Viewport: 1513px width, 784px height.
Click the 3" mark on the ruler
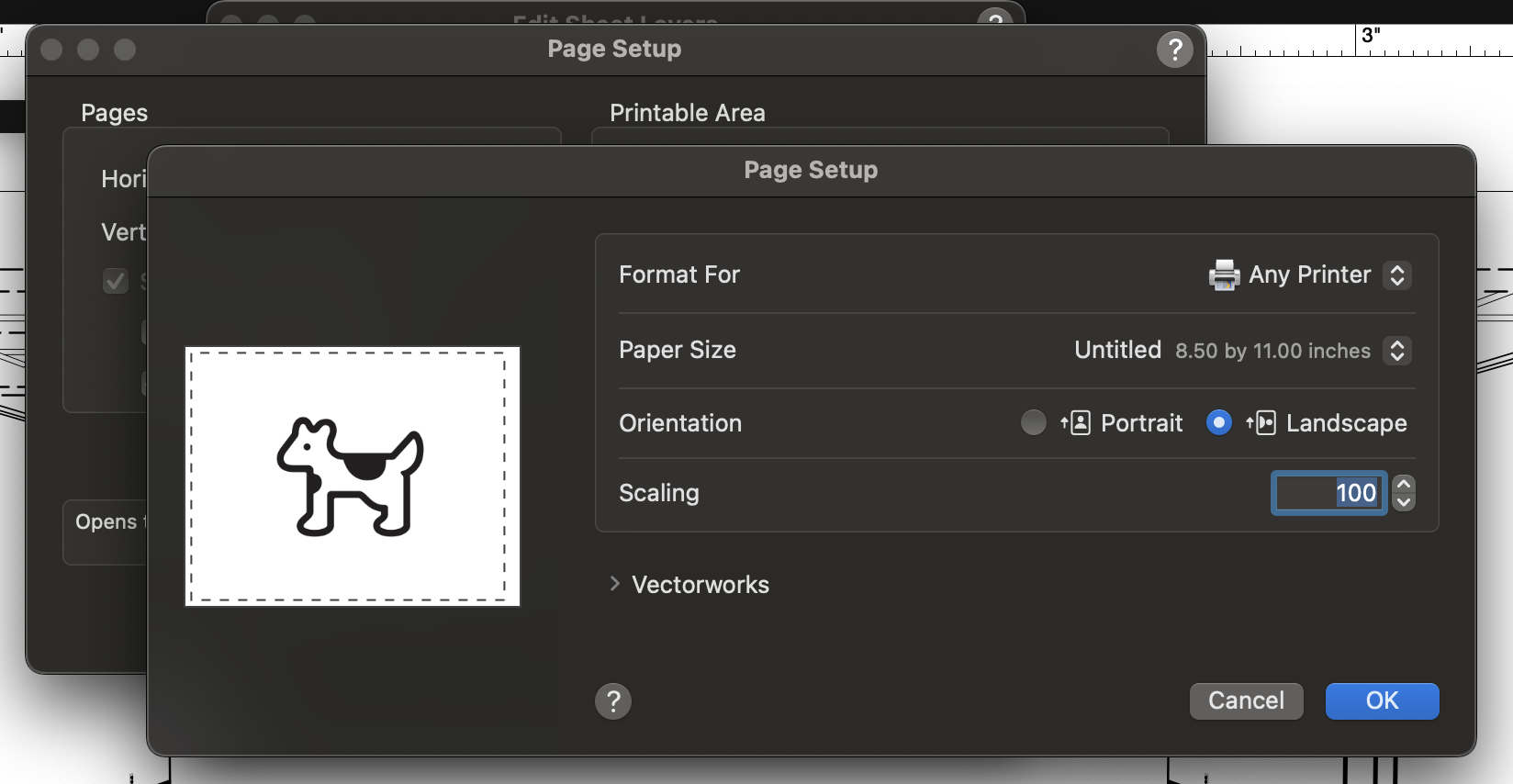click(1371, 37)
